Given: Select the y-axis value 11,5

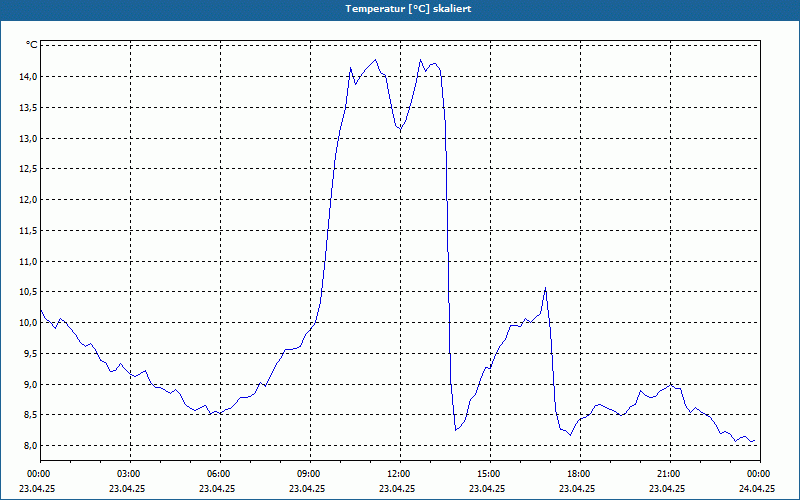Looking at the screenshot, I should click(x=28, y=231).
